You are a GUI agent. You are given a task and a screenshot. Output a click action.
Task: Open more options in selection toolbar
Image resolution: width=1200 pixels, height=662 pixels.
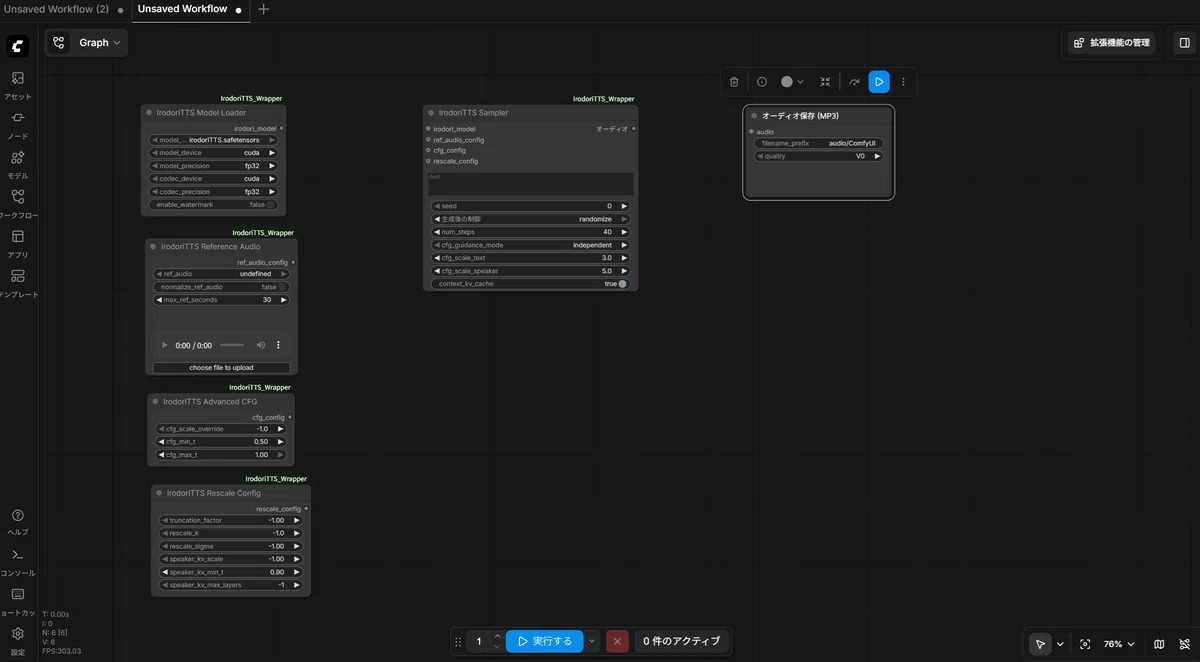click(x=904, y=82)
